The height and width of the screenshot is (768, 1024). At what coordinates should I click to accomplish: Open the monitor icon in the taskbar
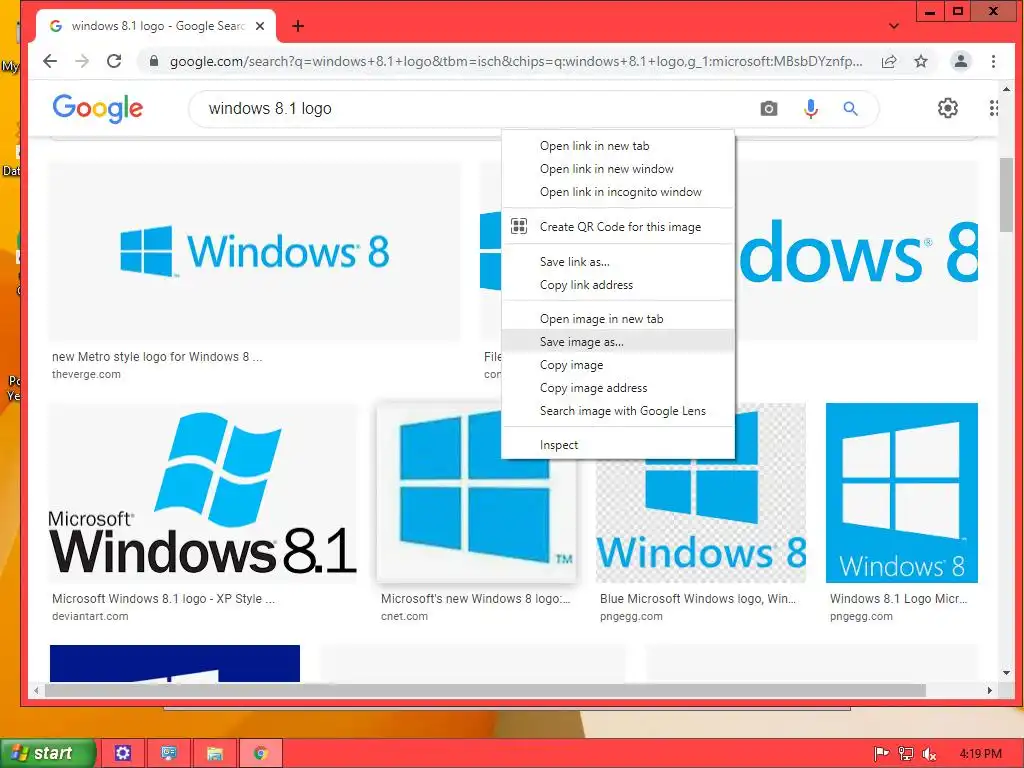coord(169,754)
